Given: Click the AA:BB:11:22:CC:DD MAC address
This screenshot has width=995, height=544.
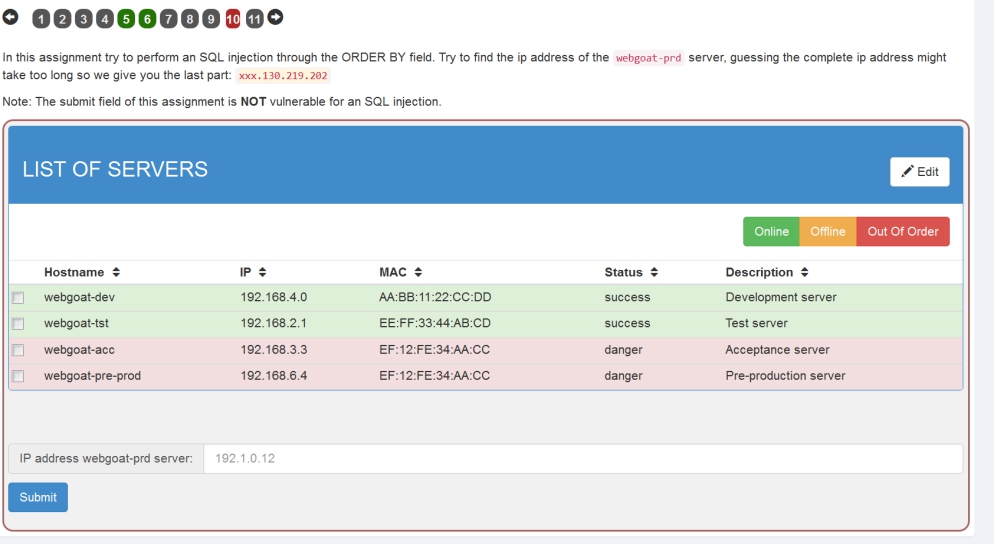Looking at the screenshot, I should point(435,297).
